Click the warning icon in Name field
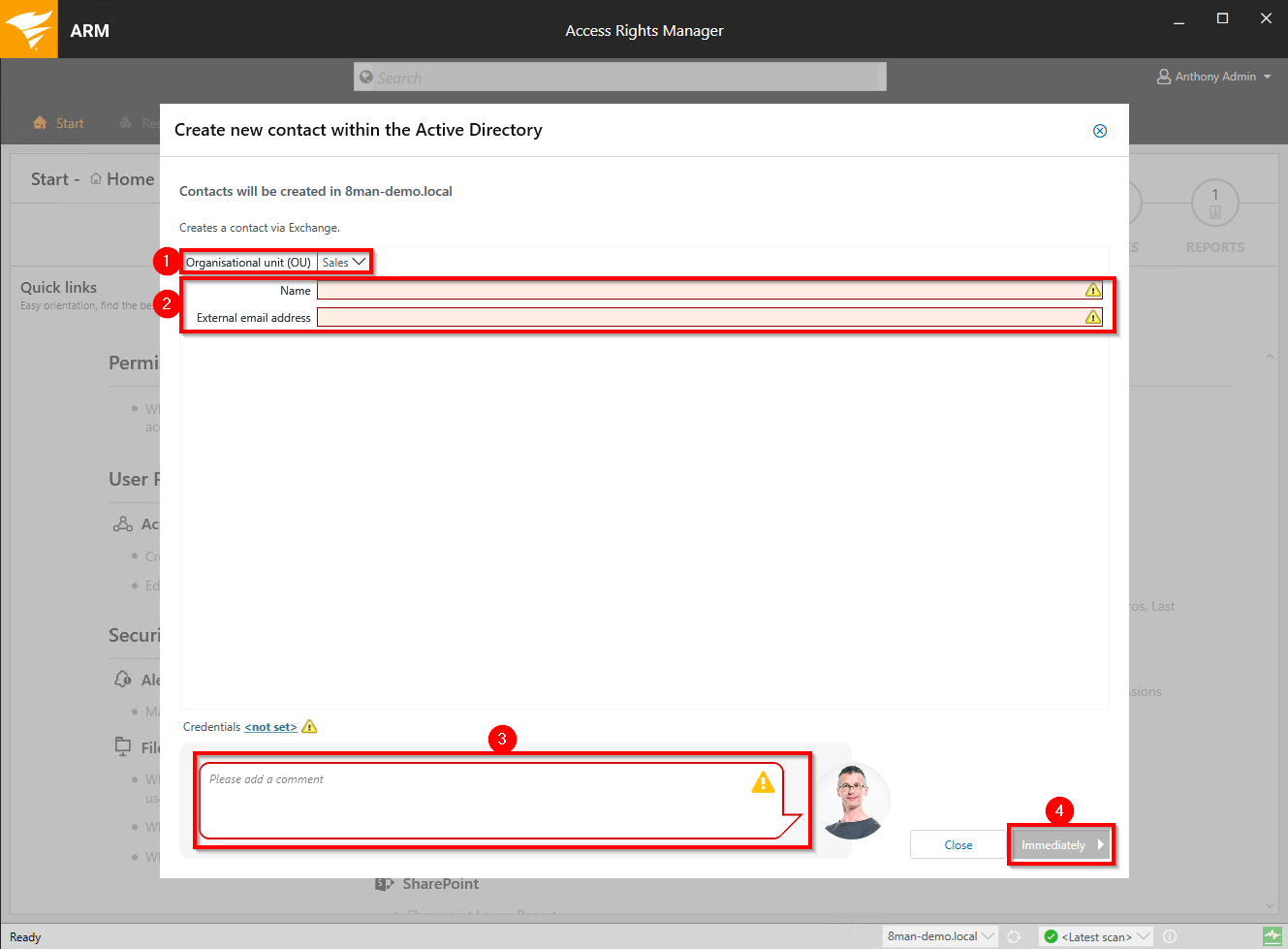 (x=1093, y=290)
